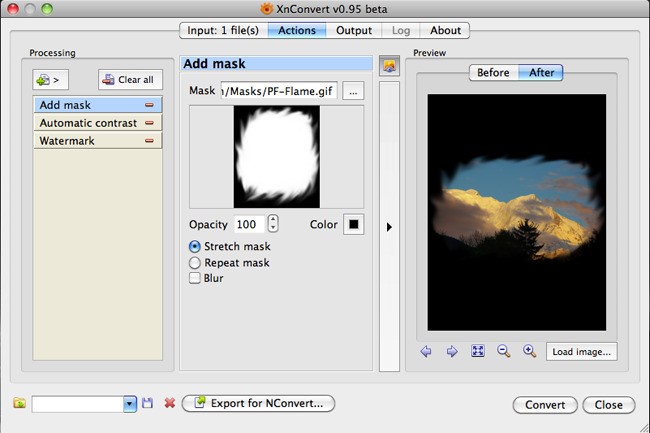Remove the Add mask action
The width and height of the screenshot is (650, 433).
click(x=149, y=104)
